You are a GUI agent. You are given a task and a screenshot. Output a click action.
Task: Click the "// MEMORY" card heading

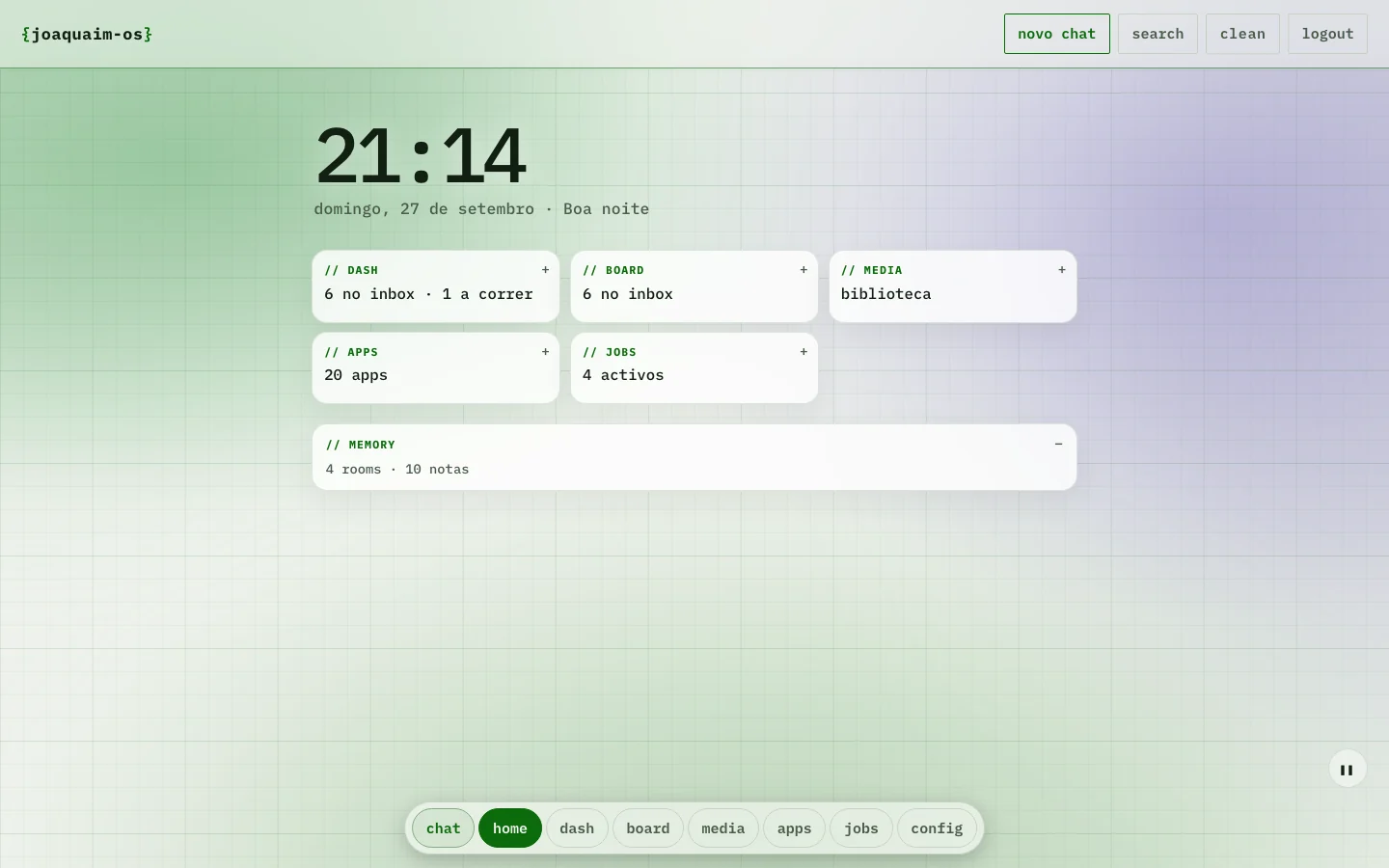click(361, 445)
